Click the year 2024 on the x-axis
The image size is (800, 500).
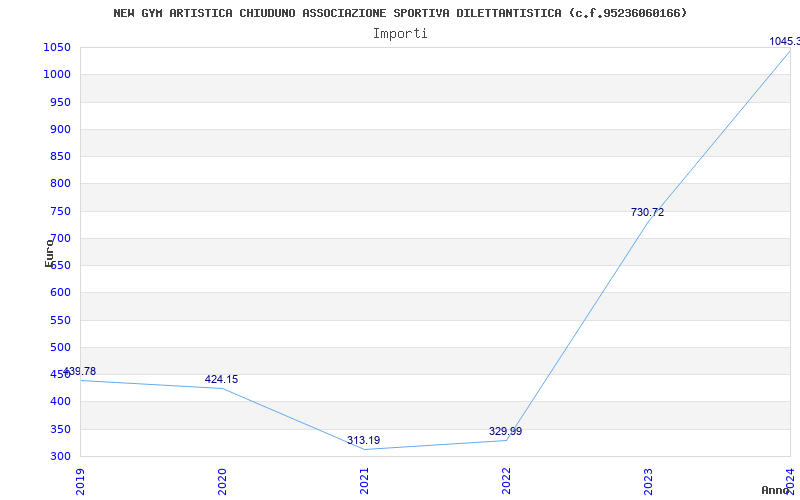coord(790,480)
